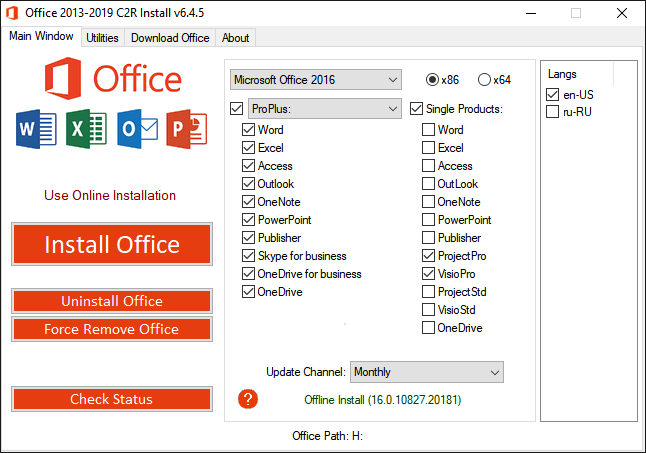Viewport: 646px width, 453px height.
Task: Switch to the Main Window tab
Action: point(41,36)
